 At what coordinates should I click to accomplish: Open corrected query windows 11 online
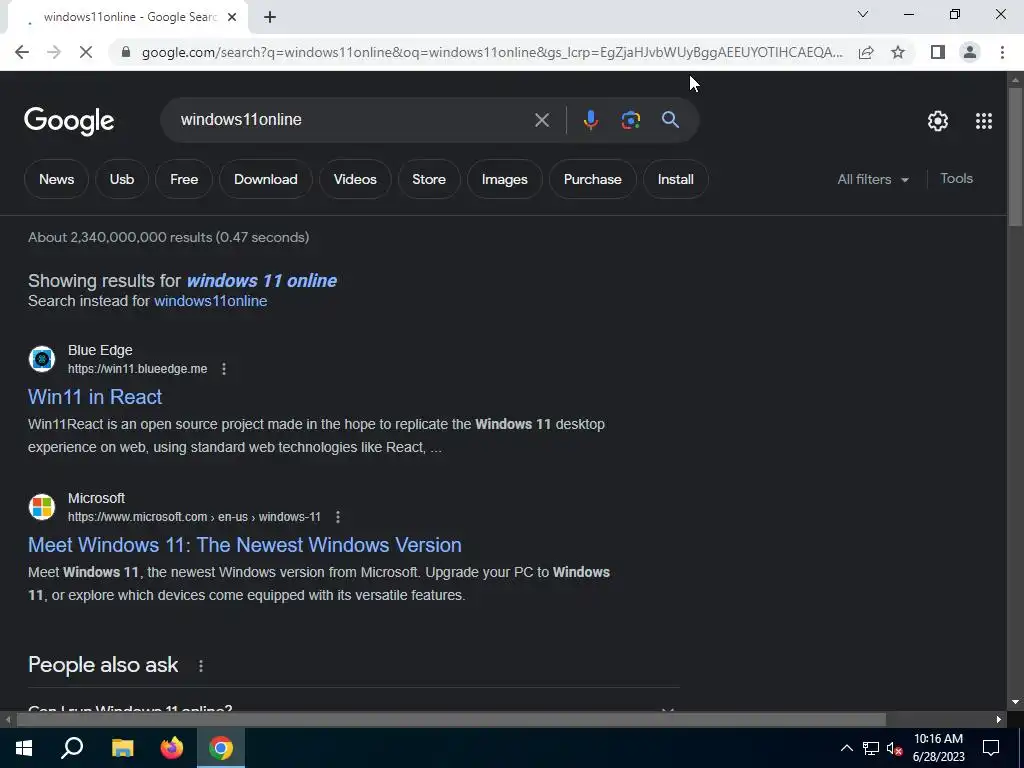(262, 280)
